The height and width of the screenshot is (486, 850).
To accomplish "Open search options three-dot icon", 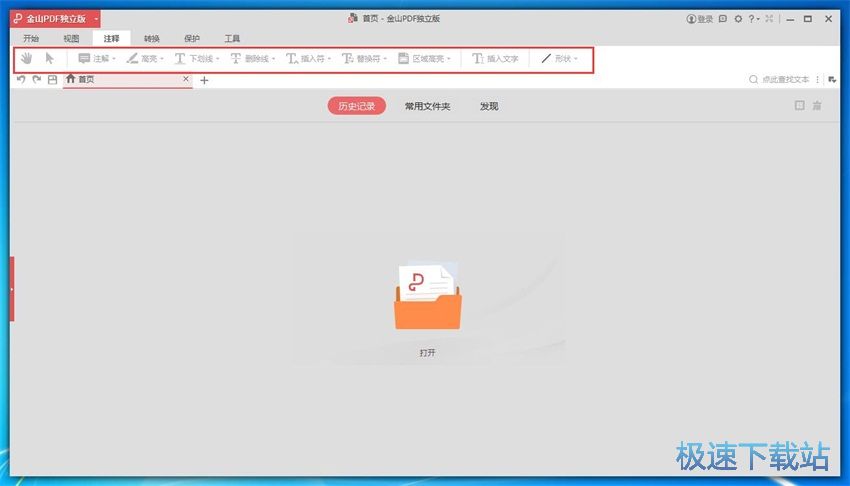I will click(x=817, y=80).
